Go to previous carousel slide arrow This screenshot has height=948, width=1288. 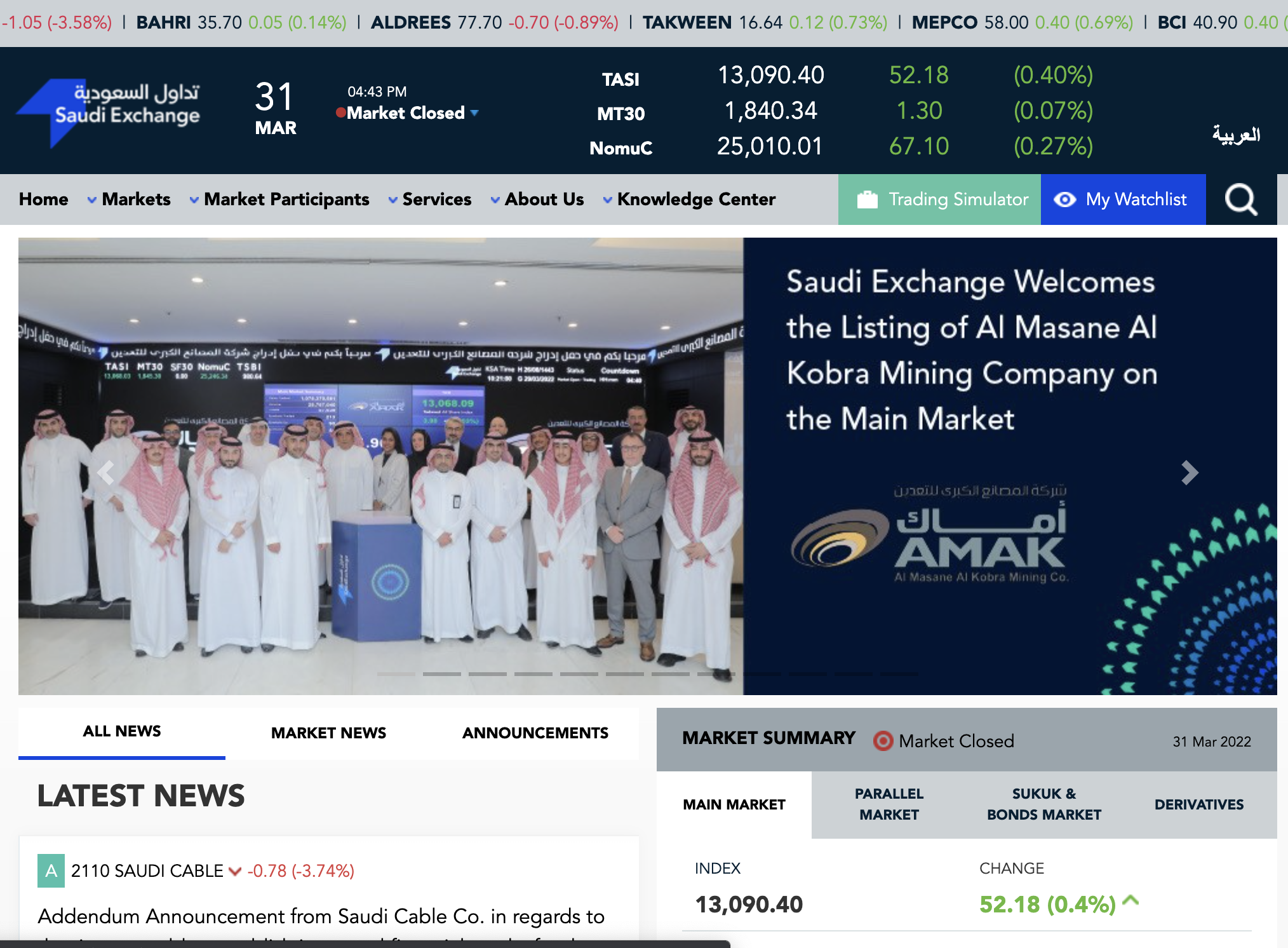(x=106, y=472)
